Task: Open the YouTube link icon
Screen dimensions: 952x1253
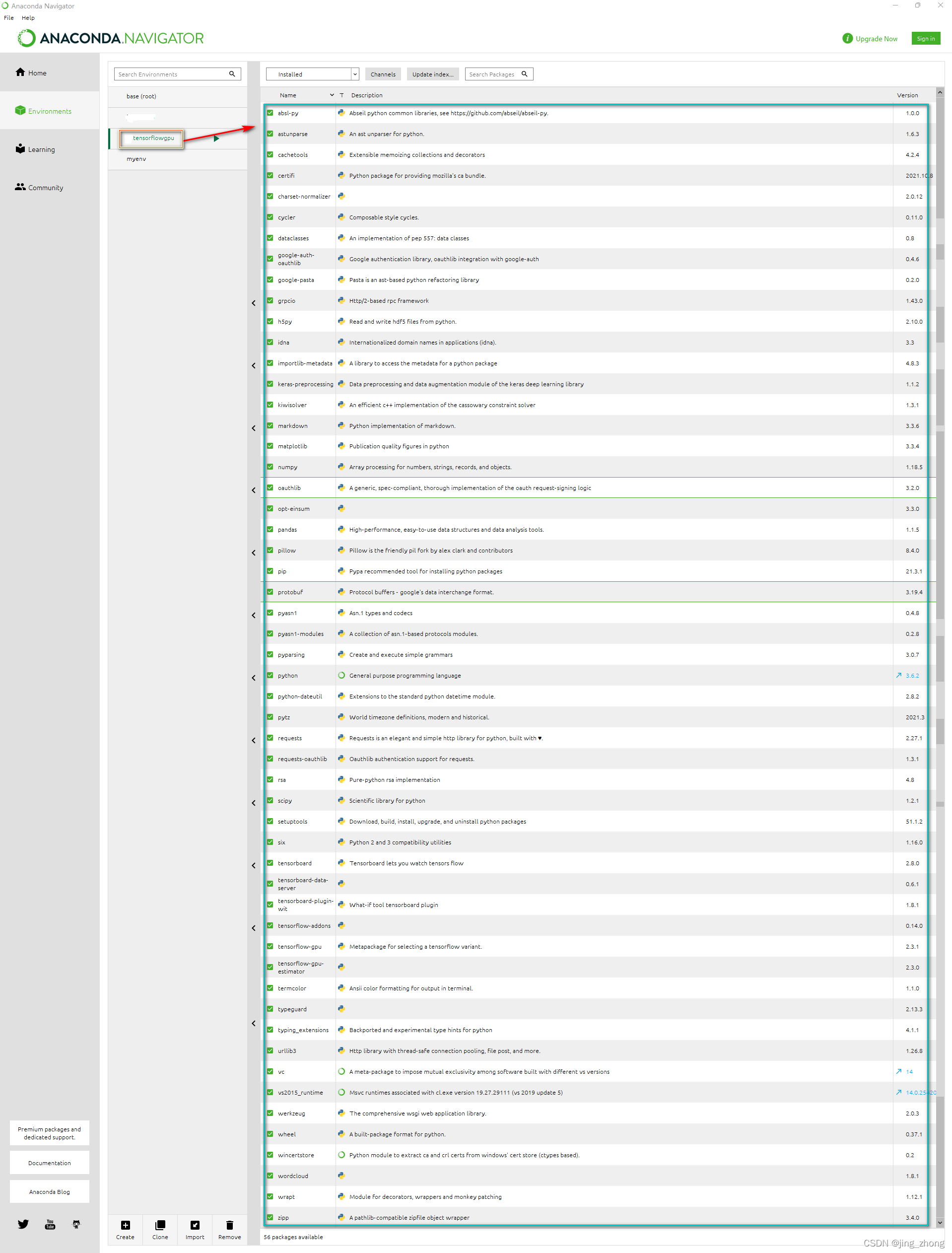Action: (x=50, y=1224)
